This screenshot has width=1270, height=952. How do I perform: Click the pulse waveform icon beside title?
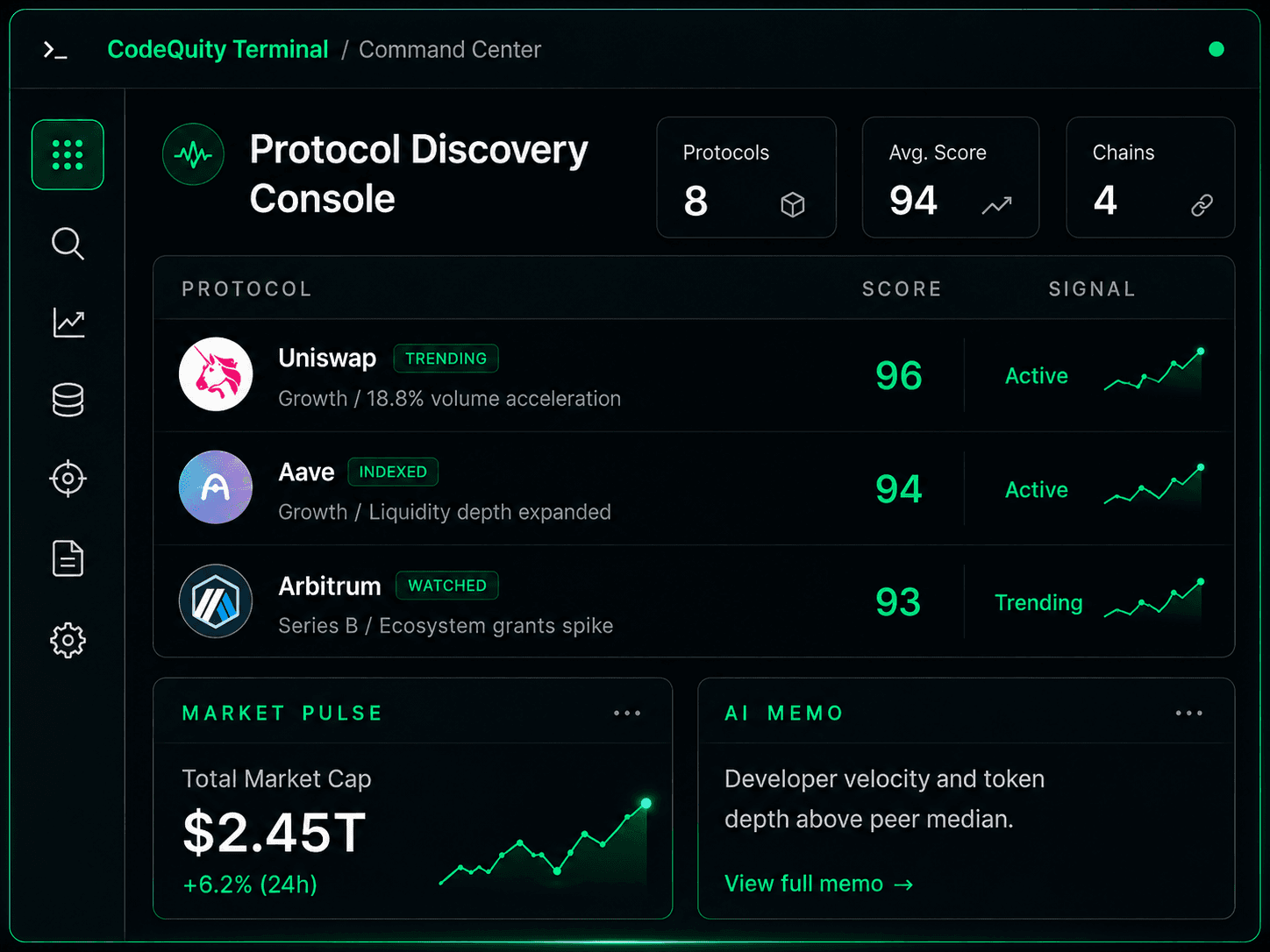click(193, 155)
